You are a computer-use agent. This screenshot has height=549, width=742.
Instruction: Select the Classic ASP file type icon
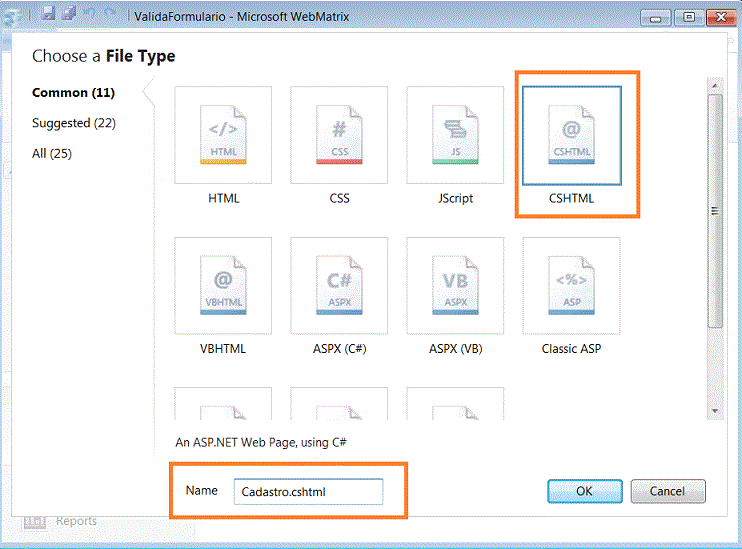[x=571, y=286]
